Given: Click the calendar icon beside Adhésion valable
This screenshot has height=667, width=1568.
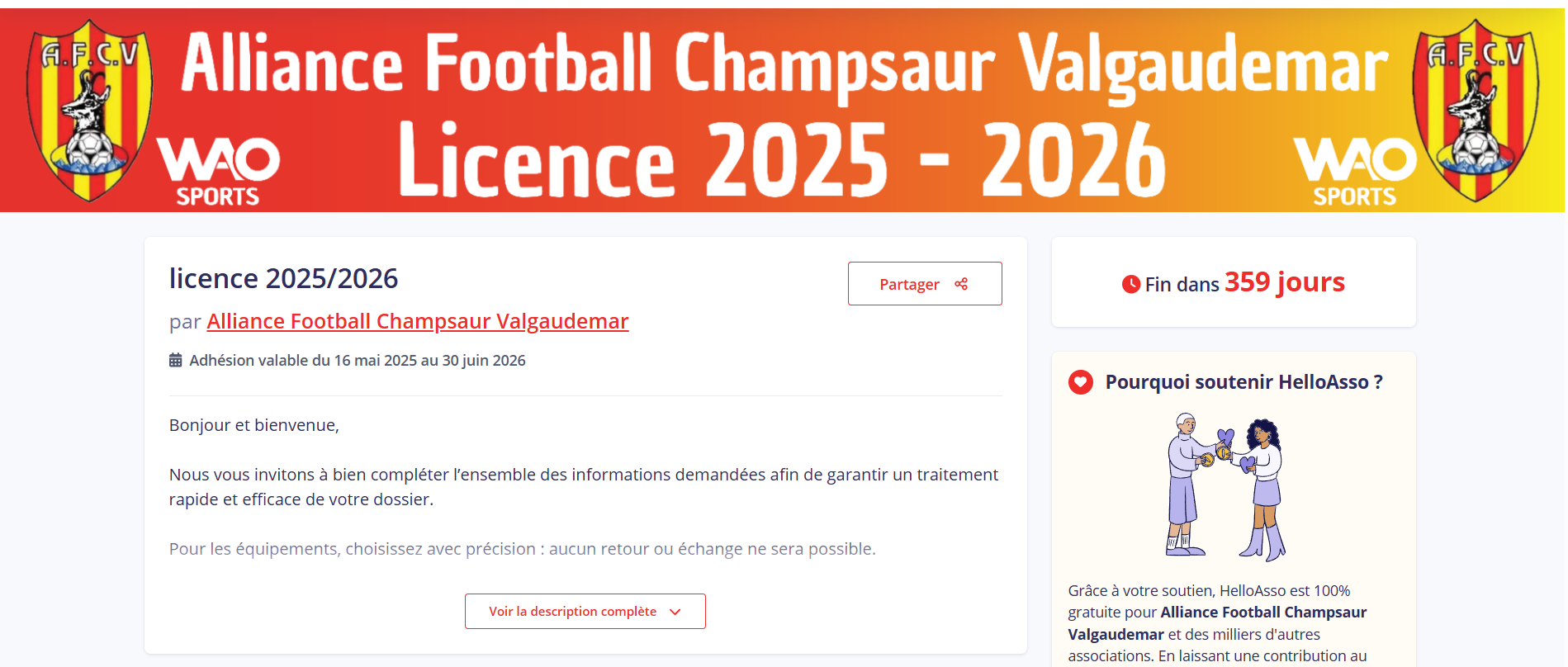Looking at the screenshot, I should click(176, 360).
